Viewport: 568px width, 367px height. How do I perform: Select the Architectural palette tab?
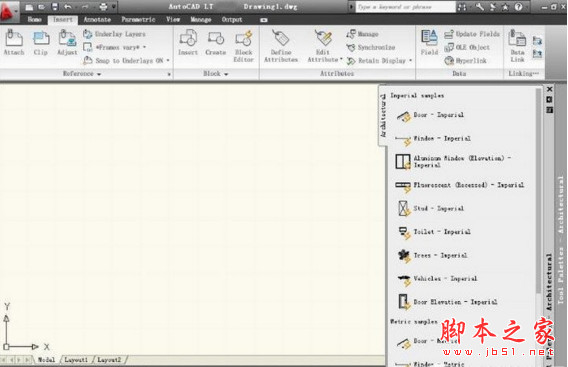(x=383, y=115)
